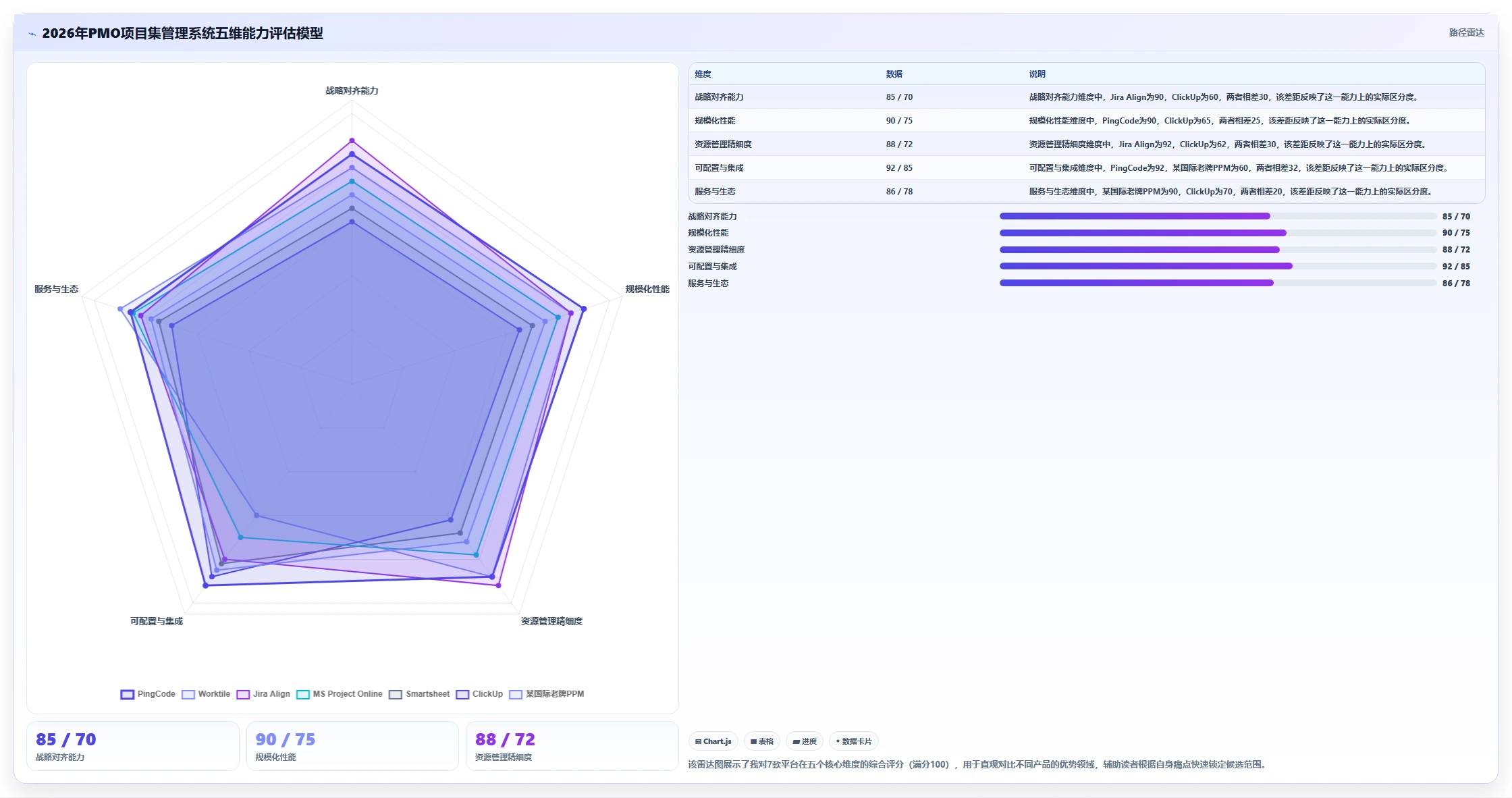The width and height of the screenshot is (1512, 798).
Task: Click the 可配置与集成 progress bar
Action: (1218, 266)
